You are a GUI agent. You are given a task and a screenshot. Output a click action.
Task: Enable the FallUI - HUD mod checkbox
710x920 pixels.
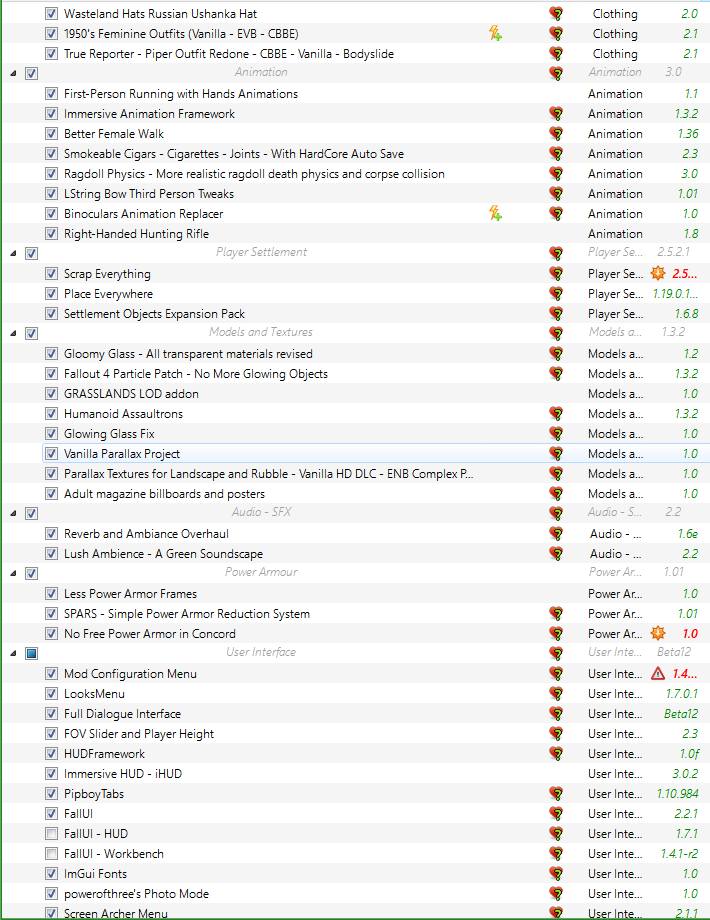(x=52, y=834)
